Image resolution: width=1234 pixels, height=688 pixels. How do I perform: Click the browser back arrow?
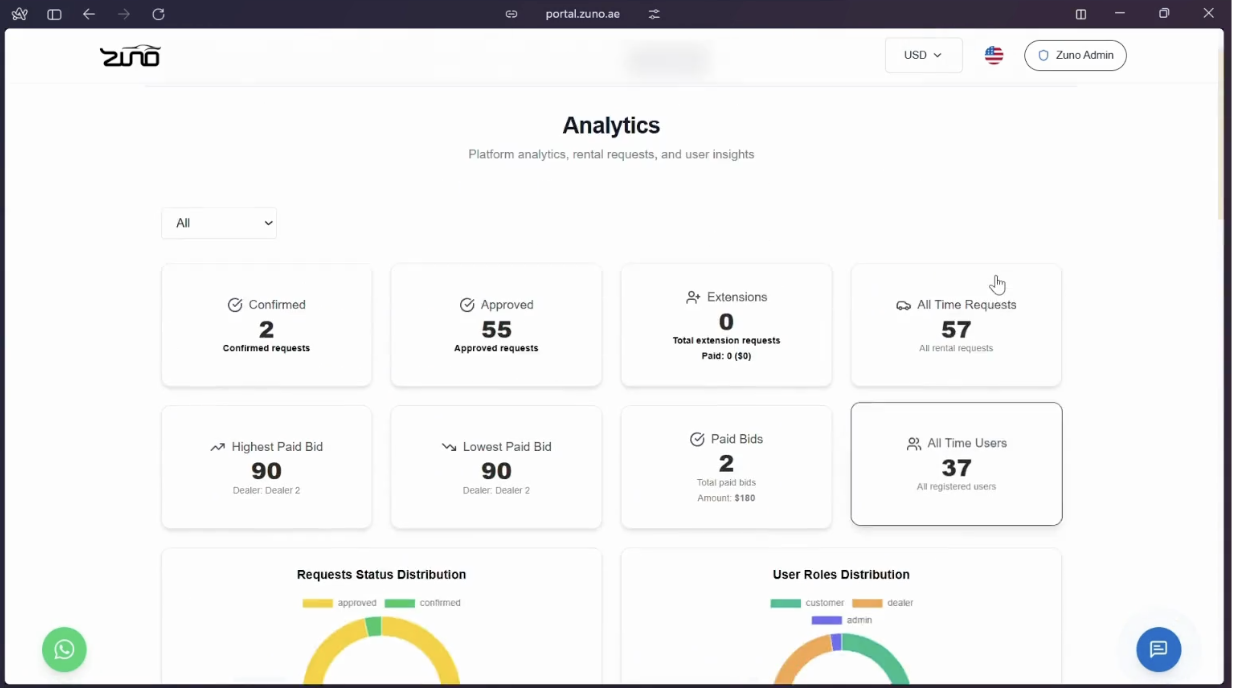pos(89,14)
